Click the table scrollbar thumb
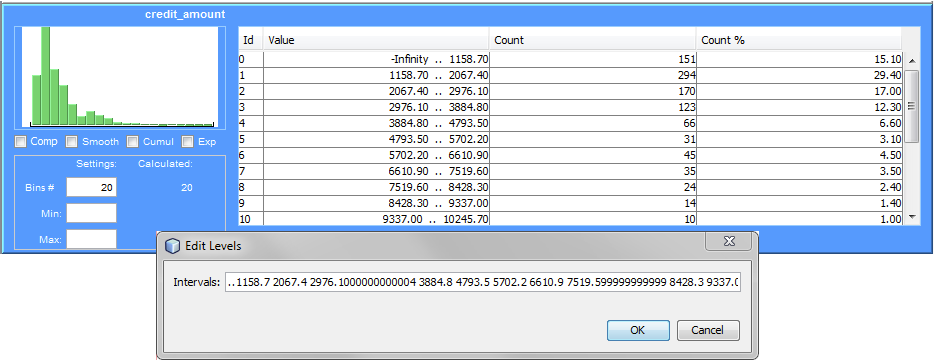The width and height of the screenshot is (937, 362). pos(912,106)
